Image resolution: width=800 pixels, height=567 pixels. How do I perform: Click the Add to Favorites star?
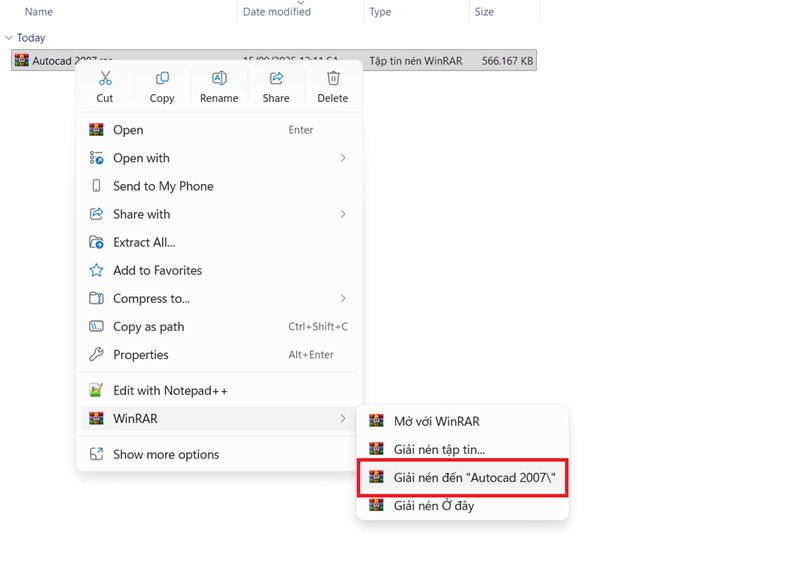[97, 270]
